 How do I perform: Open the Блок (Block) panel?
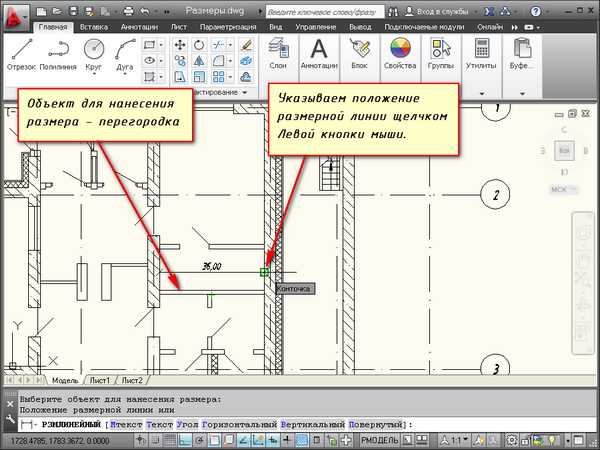(x=359, y=50)
